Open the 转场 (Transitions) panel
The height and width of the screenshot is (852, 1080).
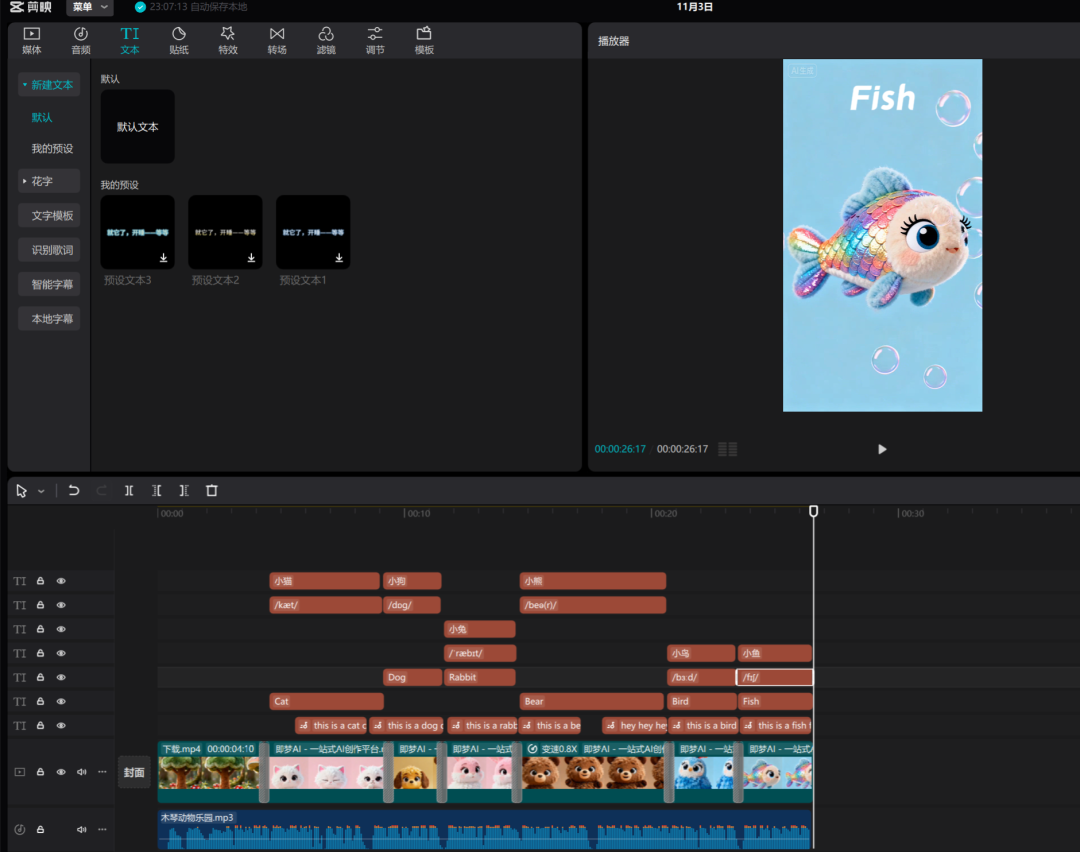(277, 40)
